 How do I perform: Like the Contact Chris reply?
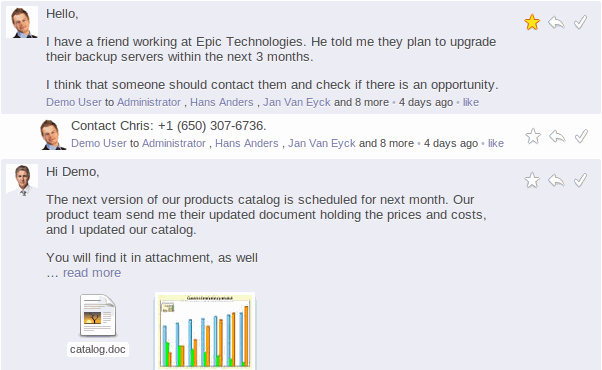click(x=496, y=144)
